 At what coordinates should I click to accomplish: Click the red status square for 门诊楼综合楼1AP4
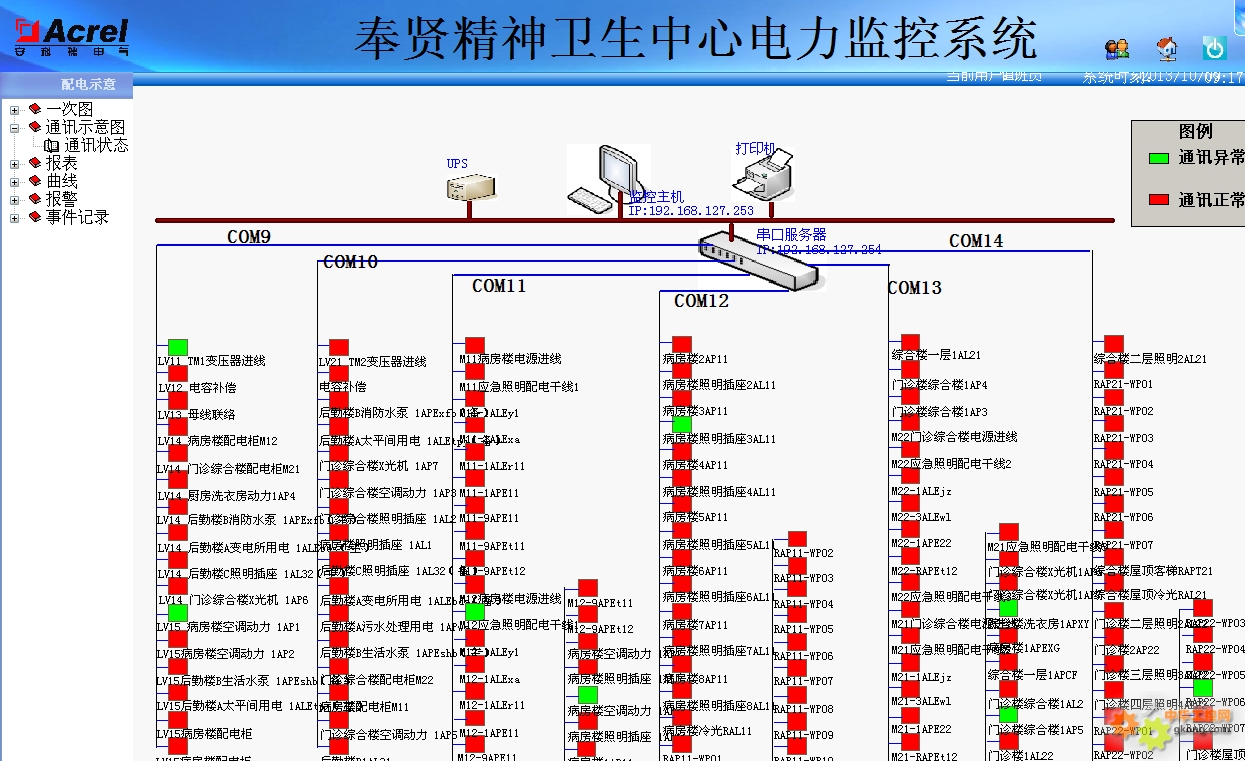click(910, 371)
